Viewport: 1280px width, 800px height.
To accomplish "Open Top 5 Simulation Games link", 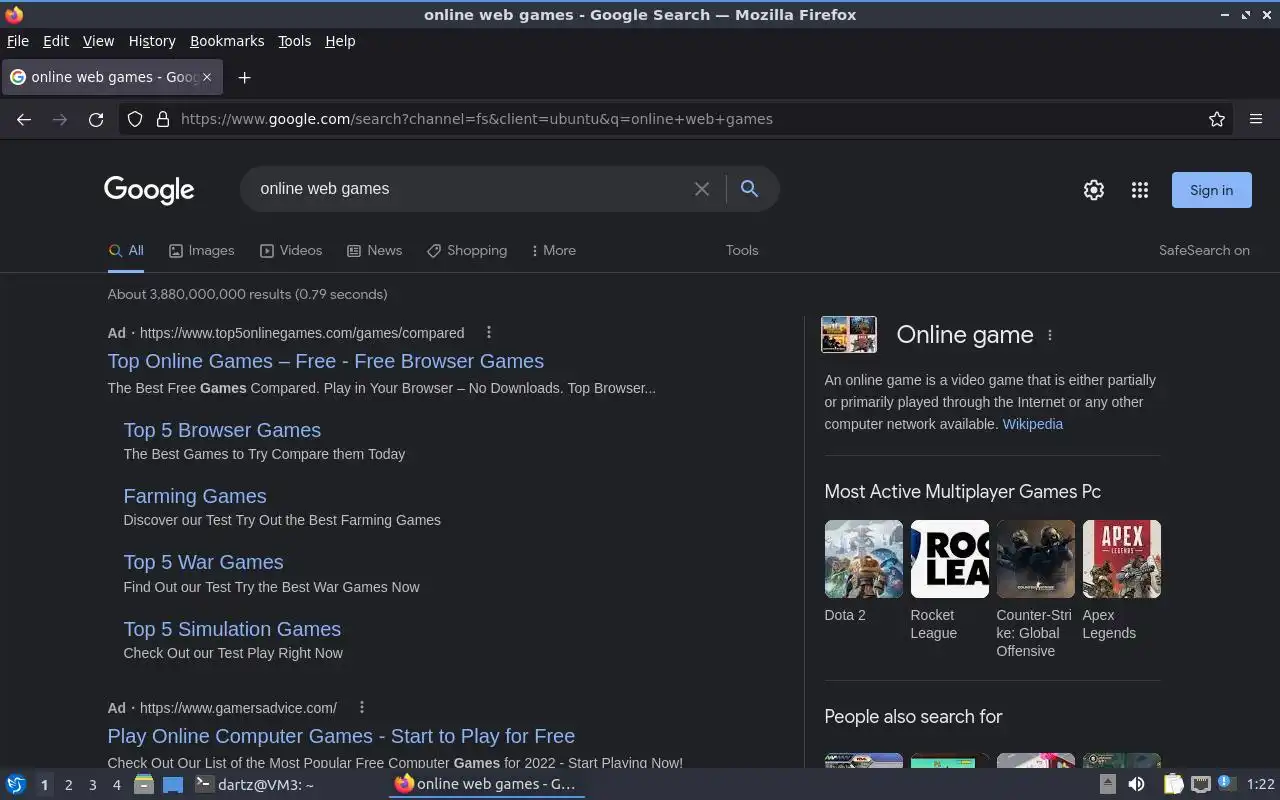I will tap(232, 629).
